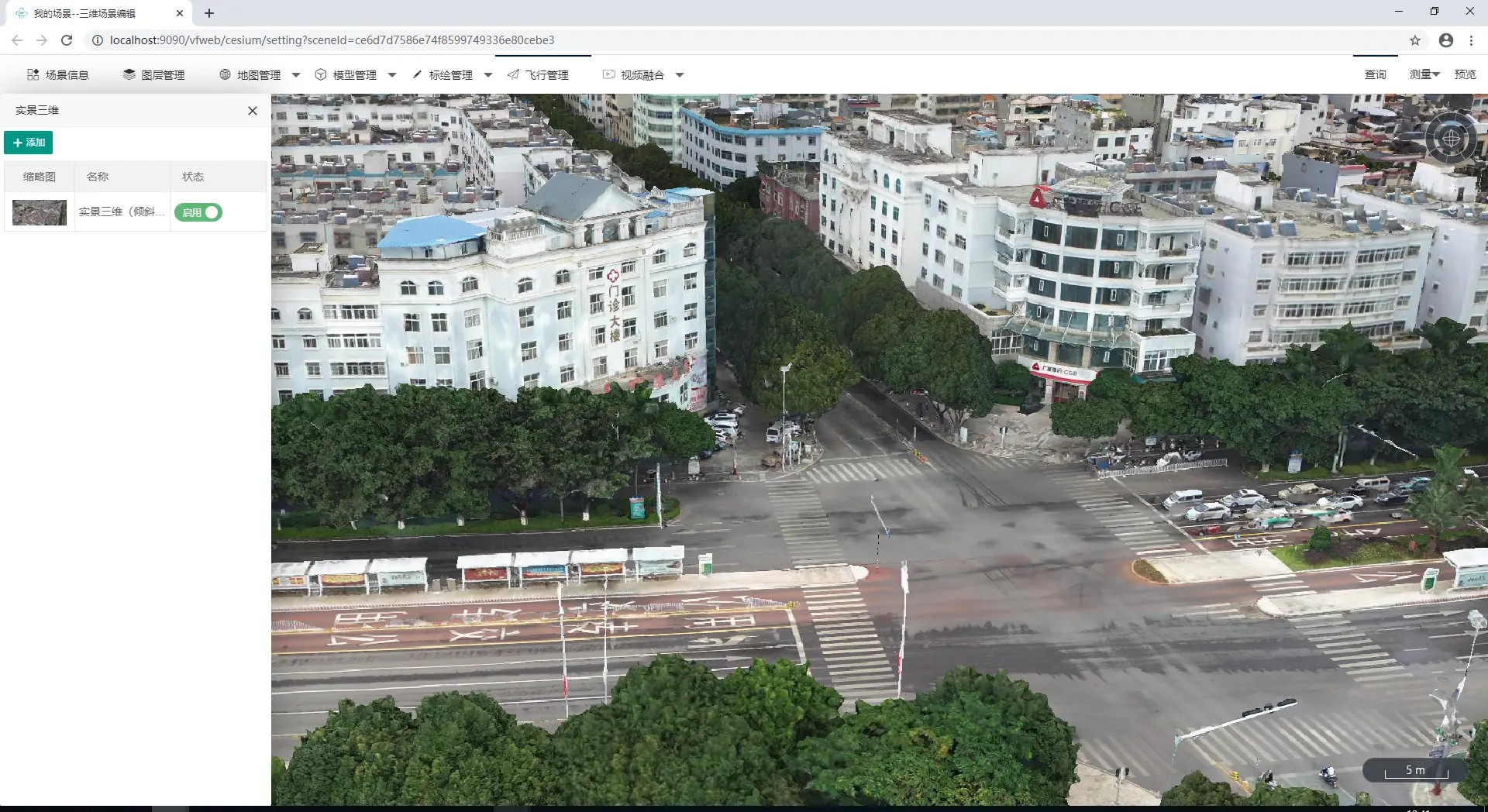Click the 模型管理 cube icon
Screen dimensions: 1488x812
point(321,75)
